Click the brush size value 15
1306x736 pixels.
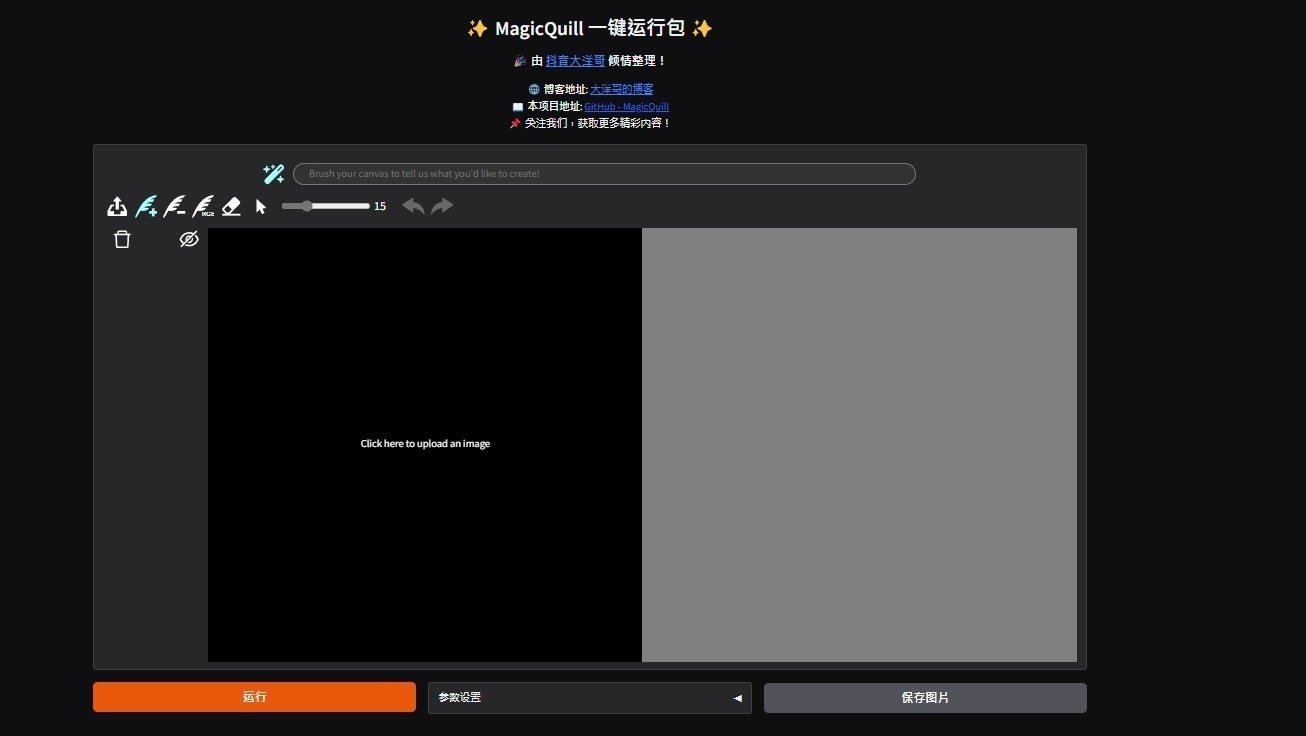[x=380, y=206]
